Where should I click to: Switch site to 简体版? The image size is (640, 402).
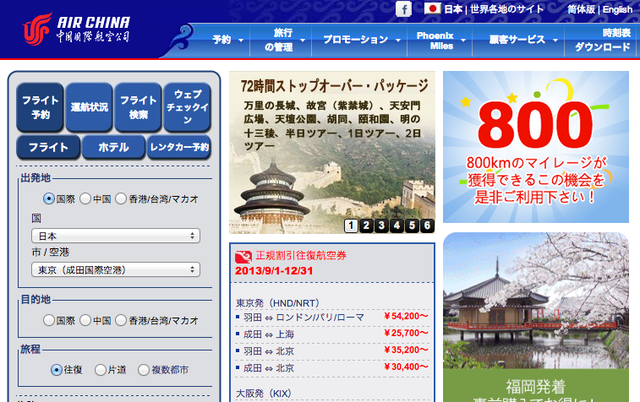pos(581,9)
